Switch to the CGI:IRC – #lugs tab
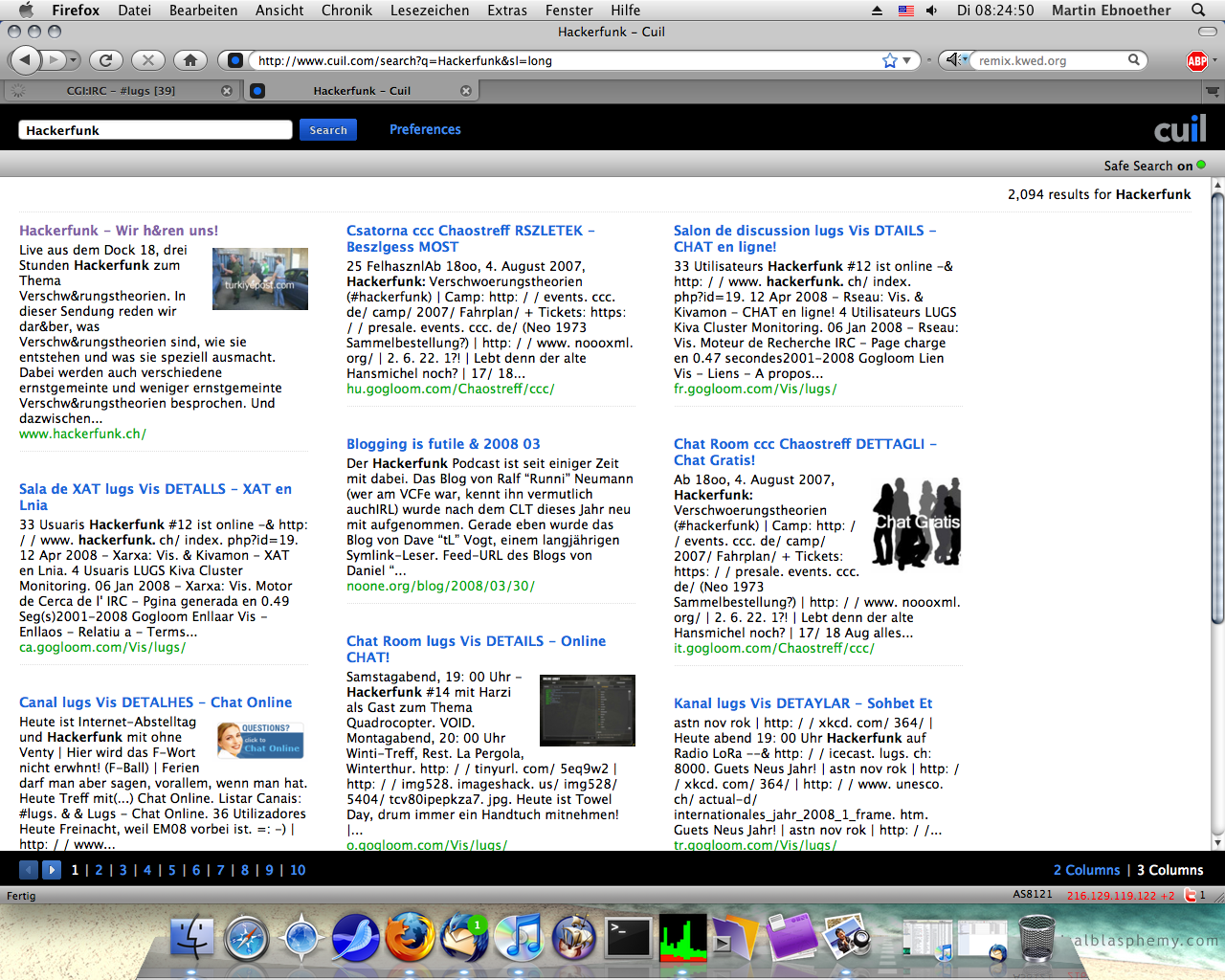 click(x=121, y=91)
